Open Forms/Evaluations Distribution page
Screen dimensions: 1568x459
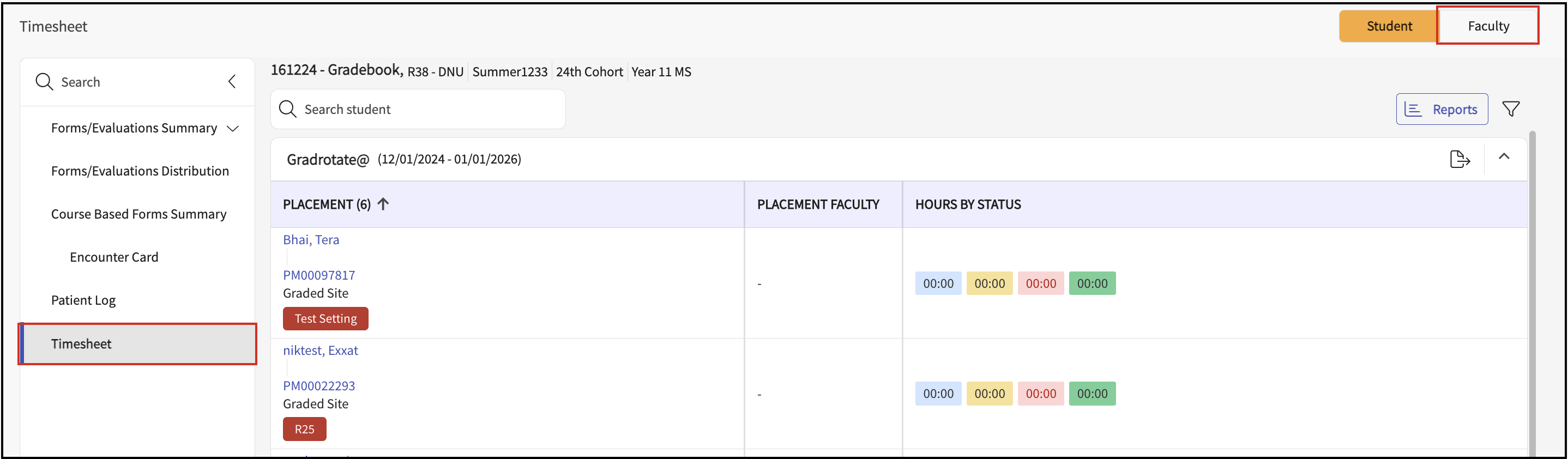(x=140, y=171)
